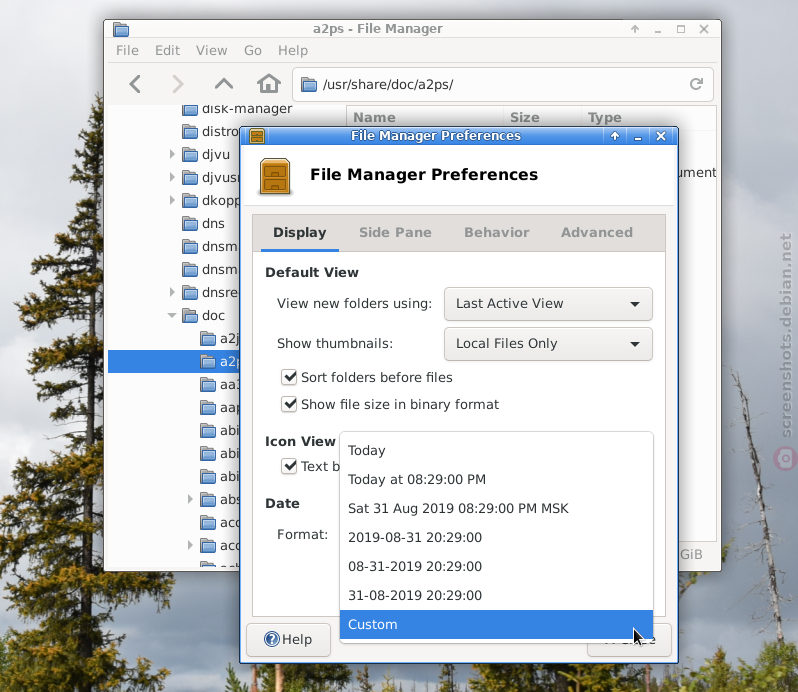798x692 pixels.
Task: Open the Edit menu
Action: pos(167,50)
